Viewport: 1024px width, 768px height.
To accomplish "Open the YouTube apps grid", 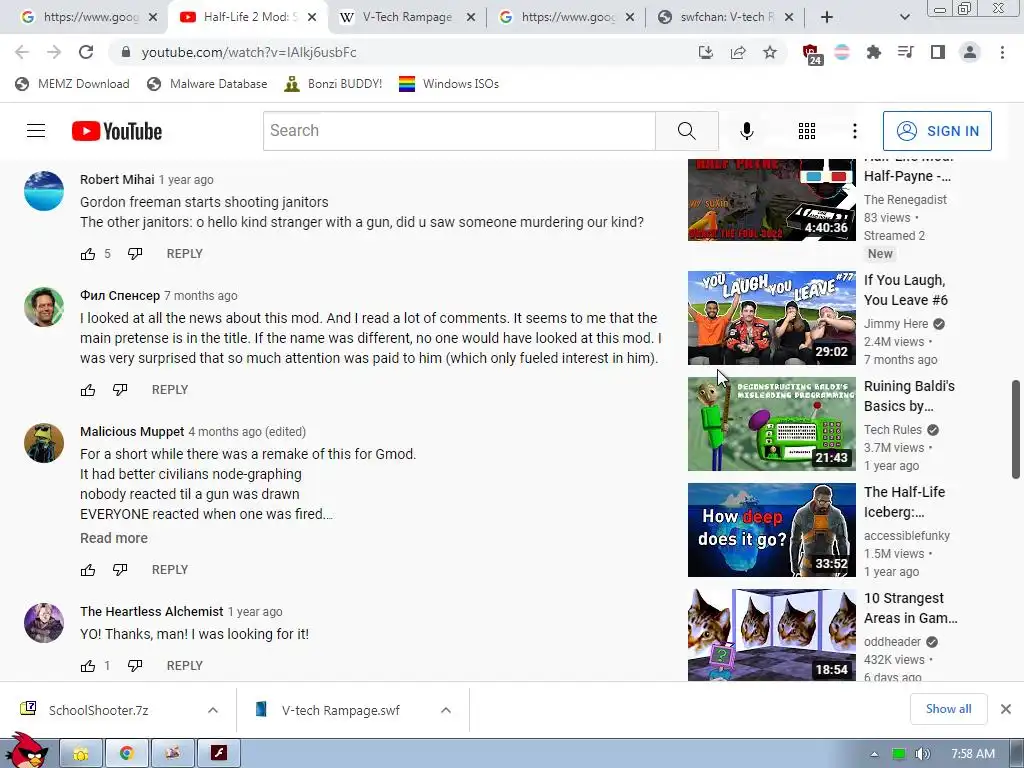I will 807,131.
